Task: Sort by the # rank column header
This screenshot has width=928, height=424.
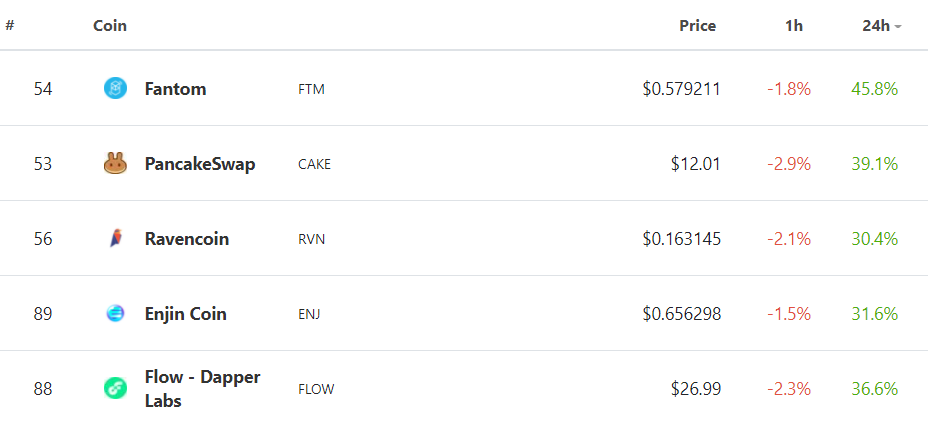Action: (10, 26)
